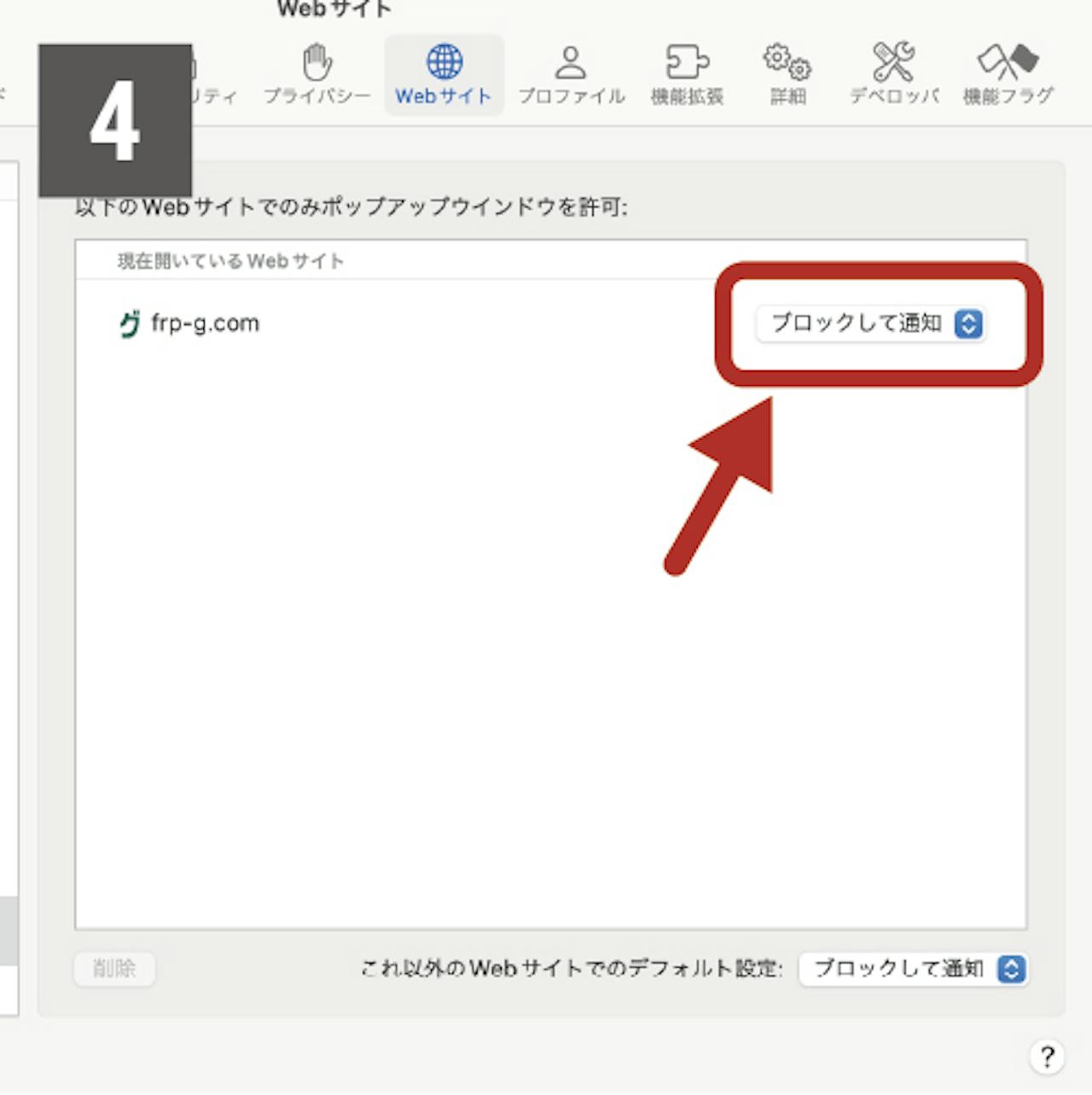Open the default setting ブロックして通知 dropdown
This screenshot has width=1092, height=1095.
pyautogui.click(x=913, y=969)
